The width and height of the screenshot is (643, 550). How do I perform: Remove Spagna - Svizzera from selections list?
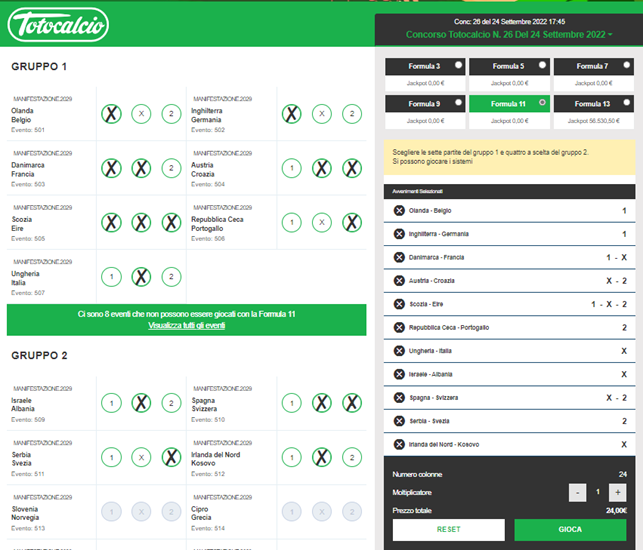coord(399,398)
